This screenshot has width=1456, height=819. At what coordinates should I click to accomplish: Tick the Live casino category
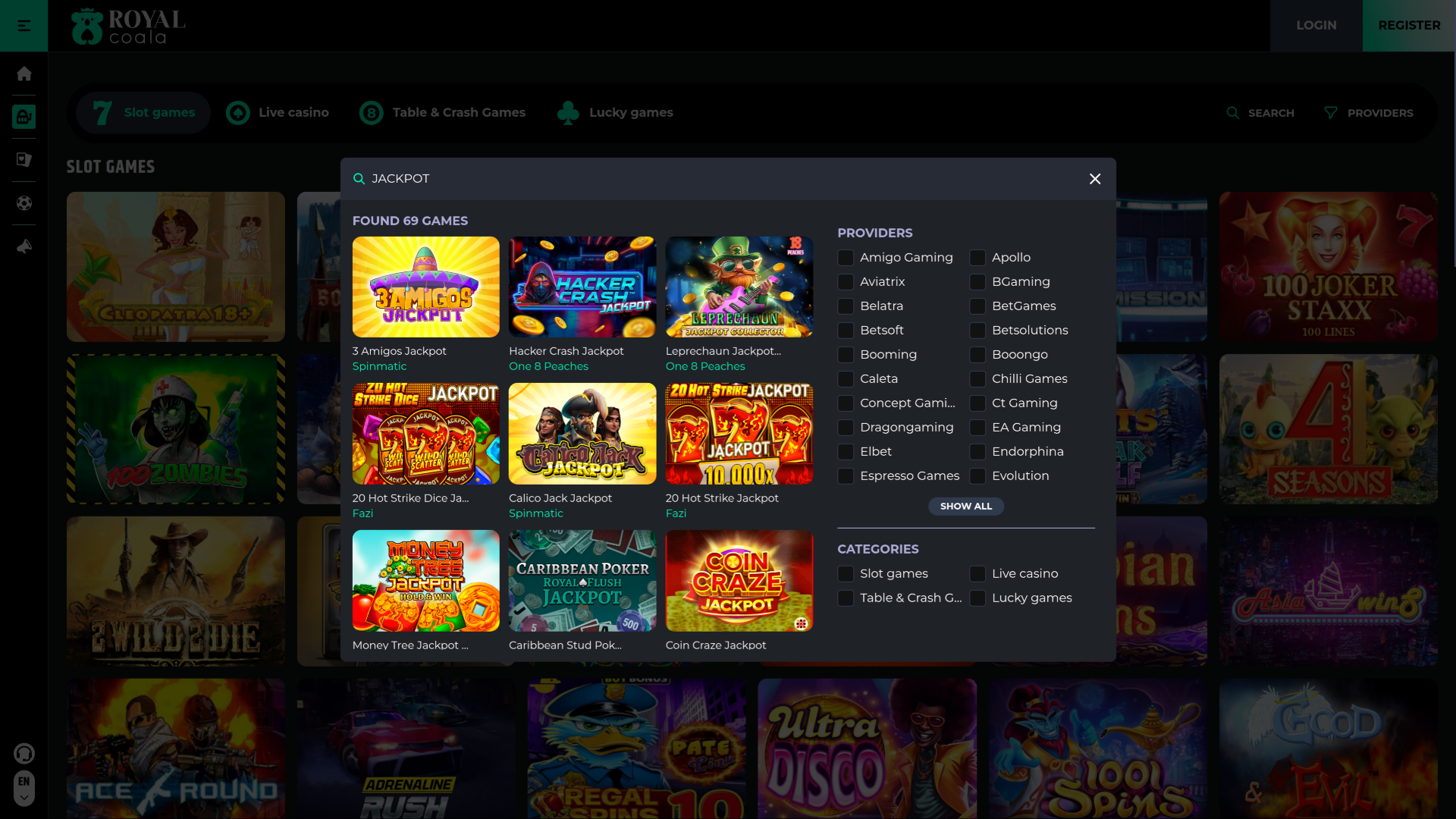[977, 574]
